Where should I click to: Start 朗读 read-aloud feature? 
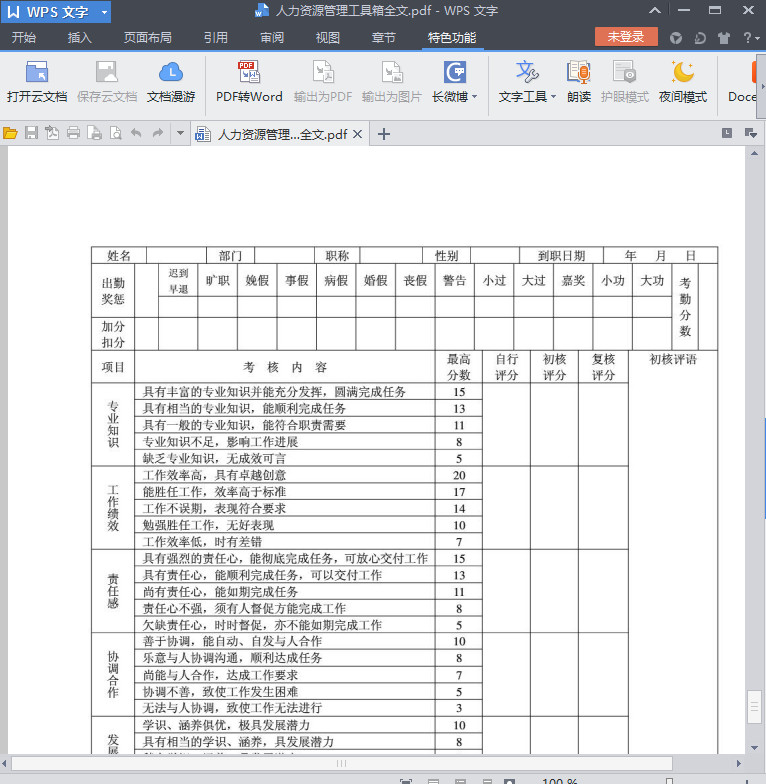click(579, 82)
